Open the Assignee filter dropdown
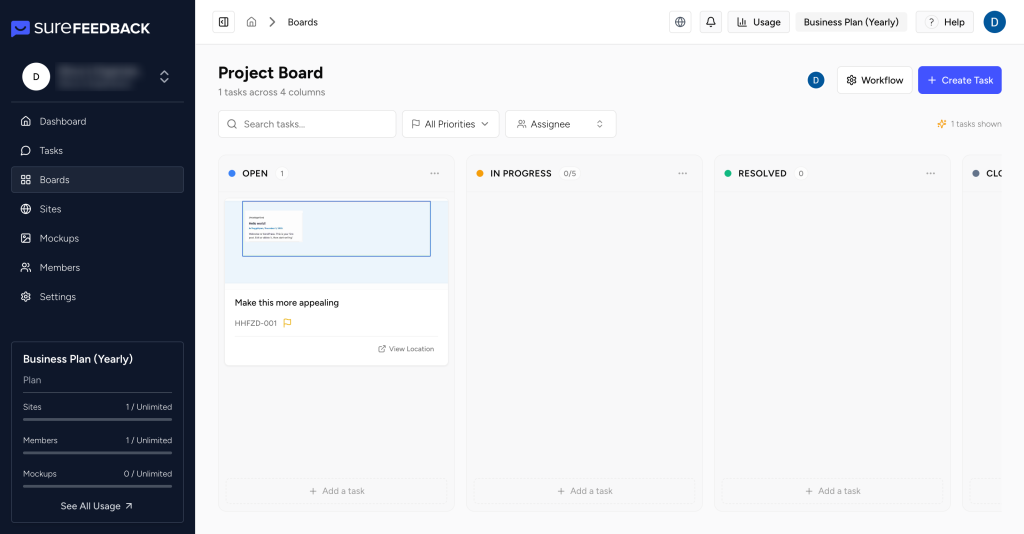 (560, 124)
